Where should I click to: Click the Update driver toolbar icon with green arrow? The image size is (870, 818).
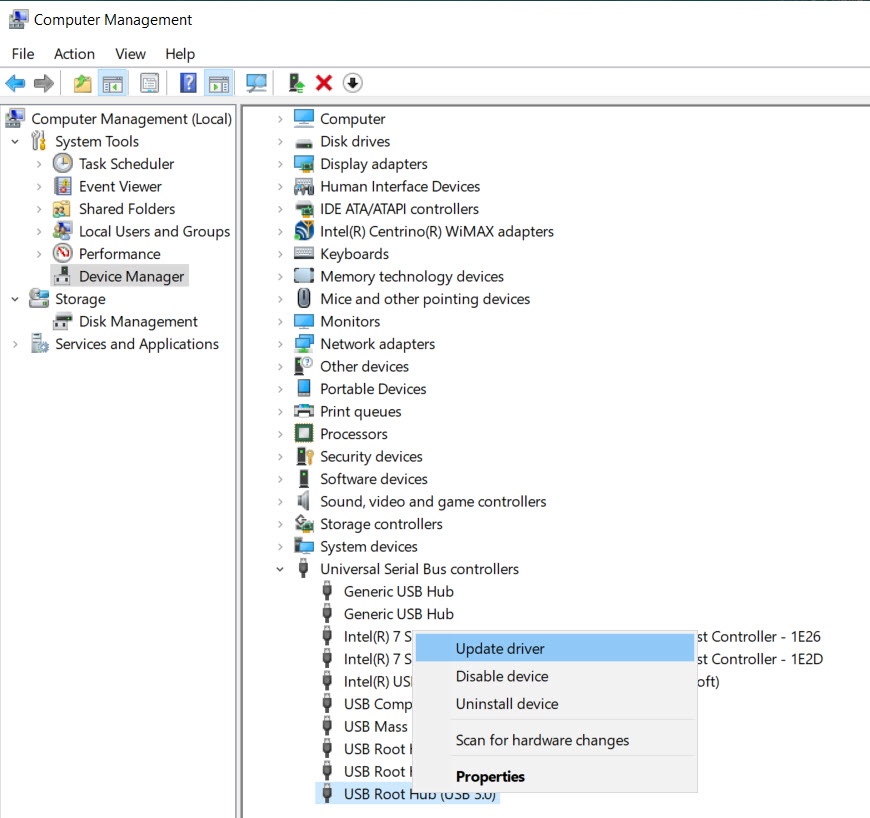296,83
